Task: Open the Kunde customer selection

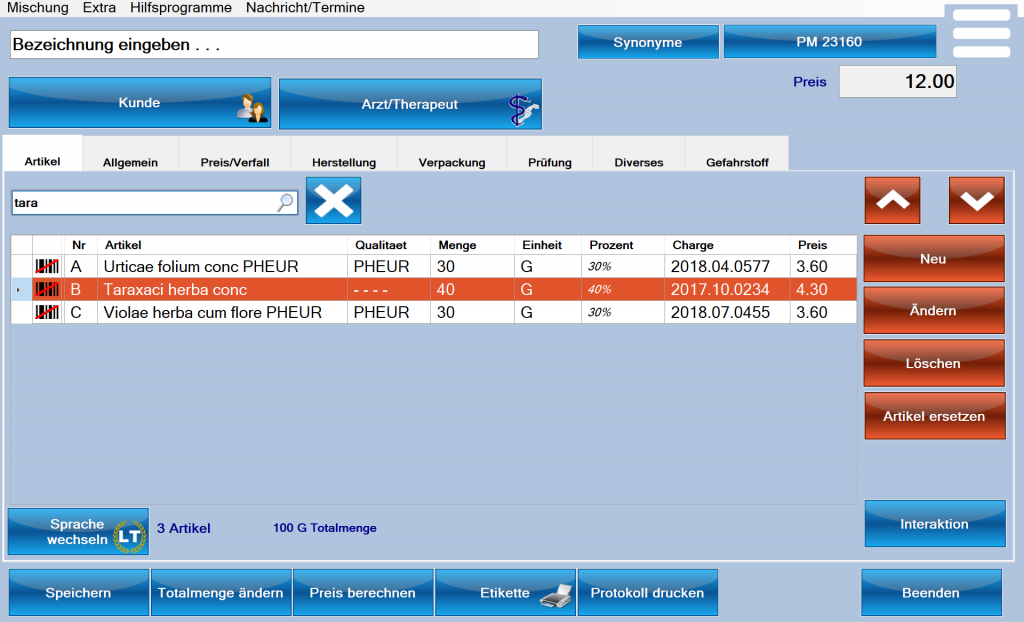Action: pos(140,103)
